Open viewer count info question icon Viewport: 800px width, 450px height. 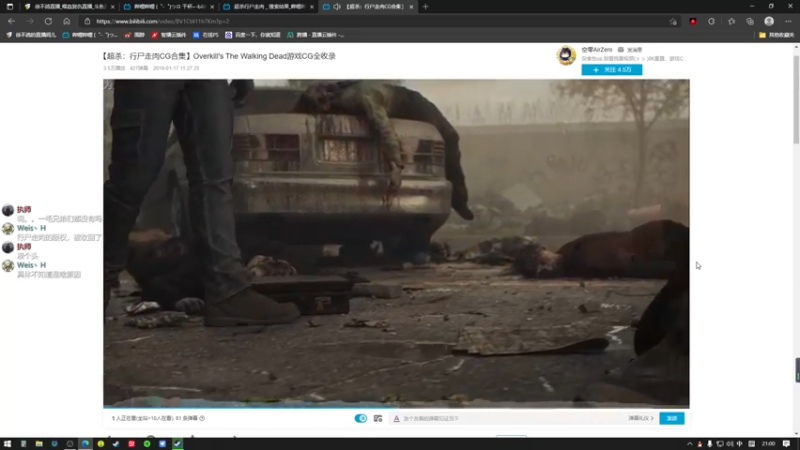[202, 418]
